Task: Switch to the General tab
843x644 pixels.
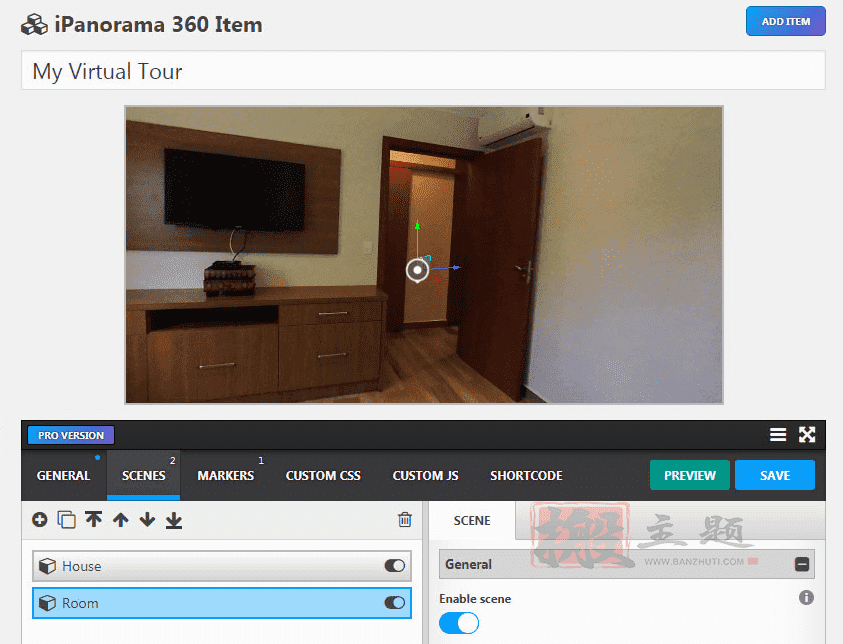Action: (x=63, y=475)
